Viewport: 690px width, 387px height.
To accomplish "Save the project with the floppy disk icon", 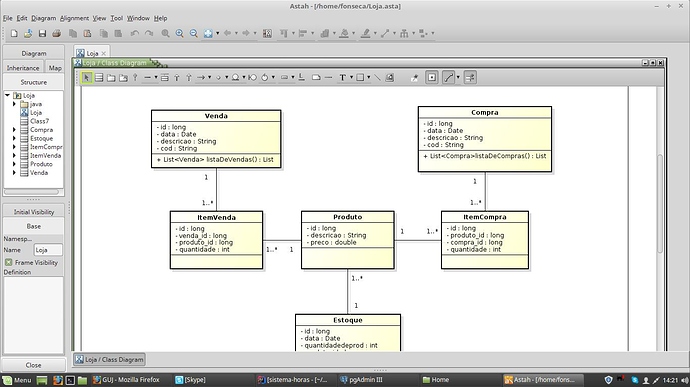I will (x=42, y=33).
